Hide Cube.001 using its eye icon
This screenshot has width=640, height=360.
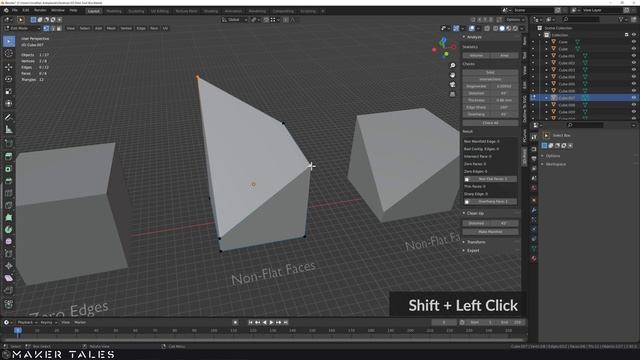click(x=634, y=56)
